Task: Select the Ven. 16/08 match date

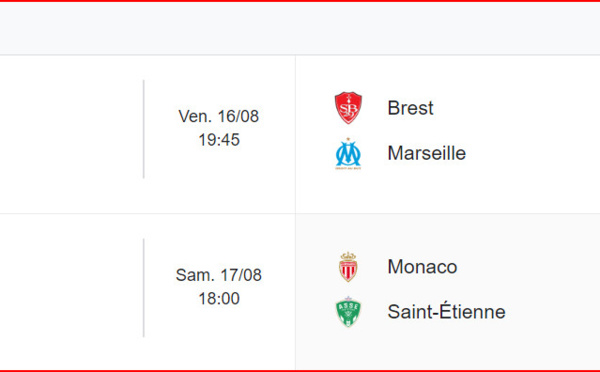Action: click(218, 116)
